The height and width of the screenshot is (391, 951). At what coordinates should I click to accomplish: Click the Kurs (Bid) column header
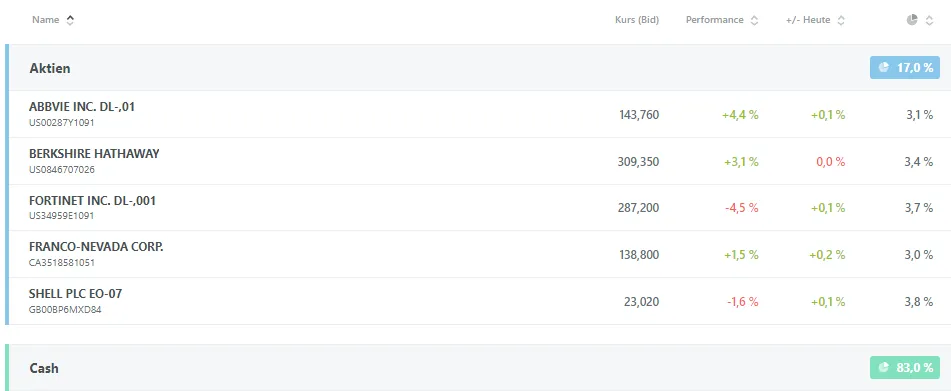pyautogui.click(x=636, y=20)
